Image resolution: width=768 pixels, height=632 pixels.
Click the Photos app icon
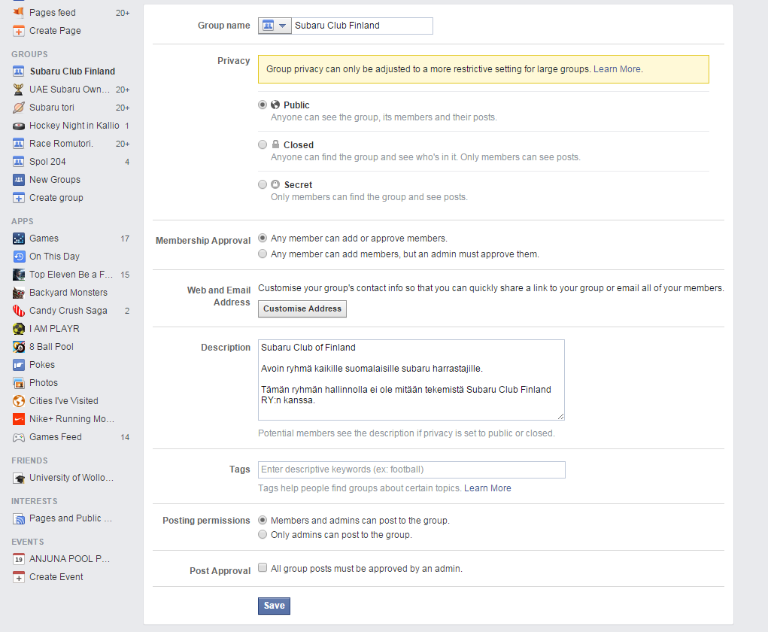coord(19,383)
